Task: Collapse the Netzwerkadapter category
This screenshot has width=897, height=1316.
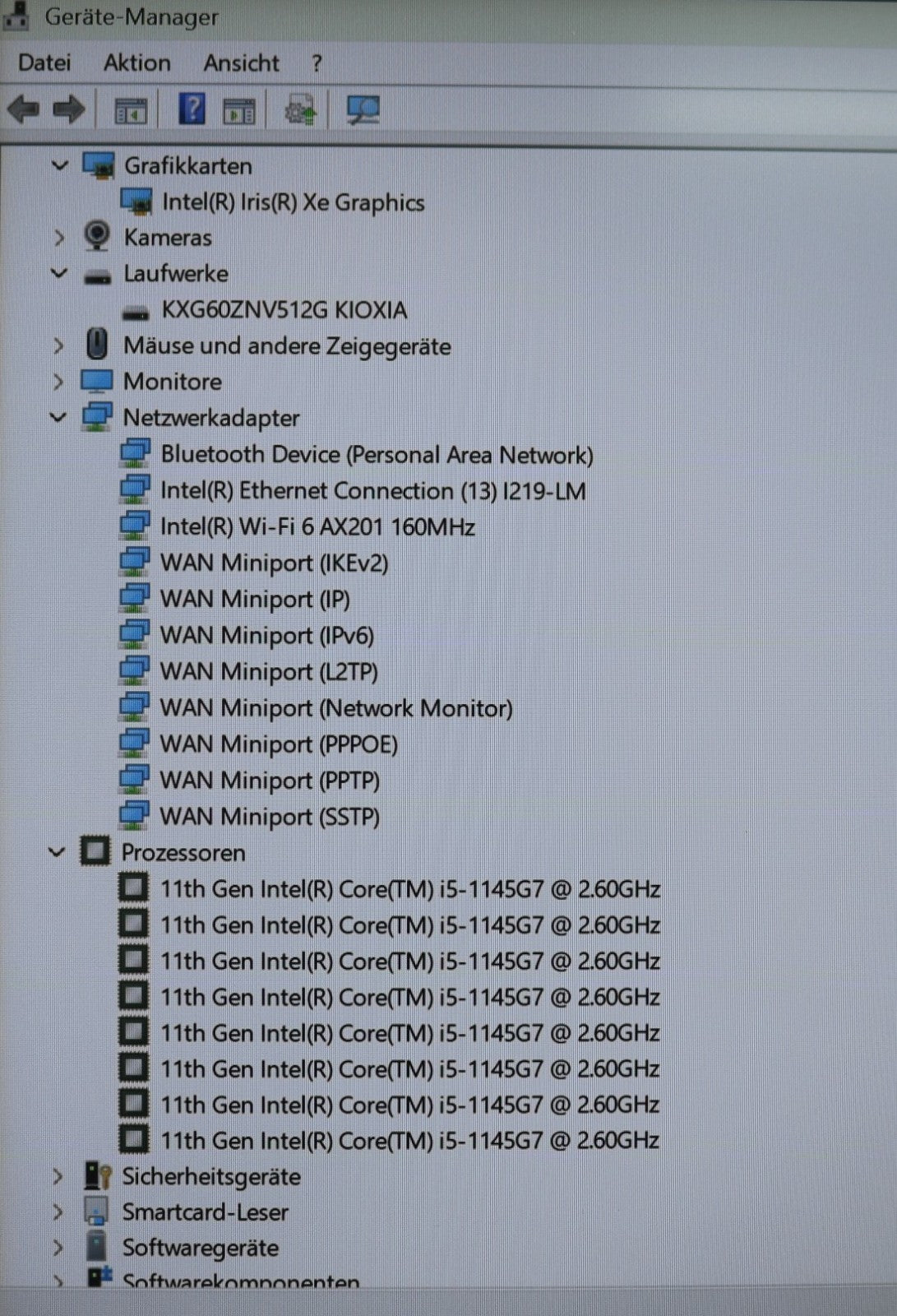Action: [58, 417]
